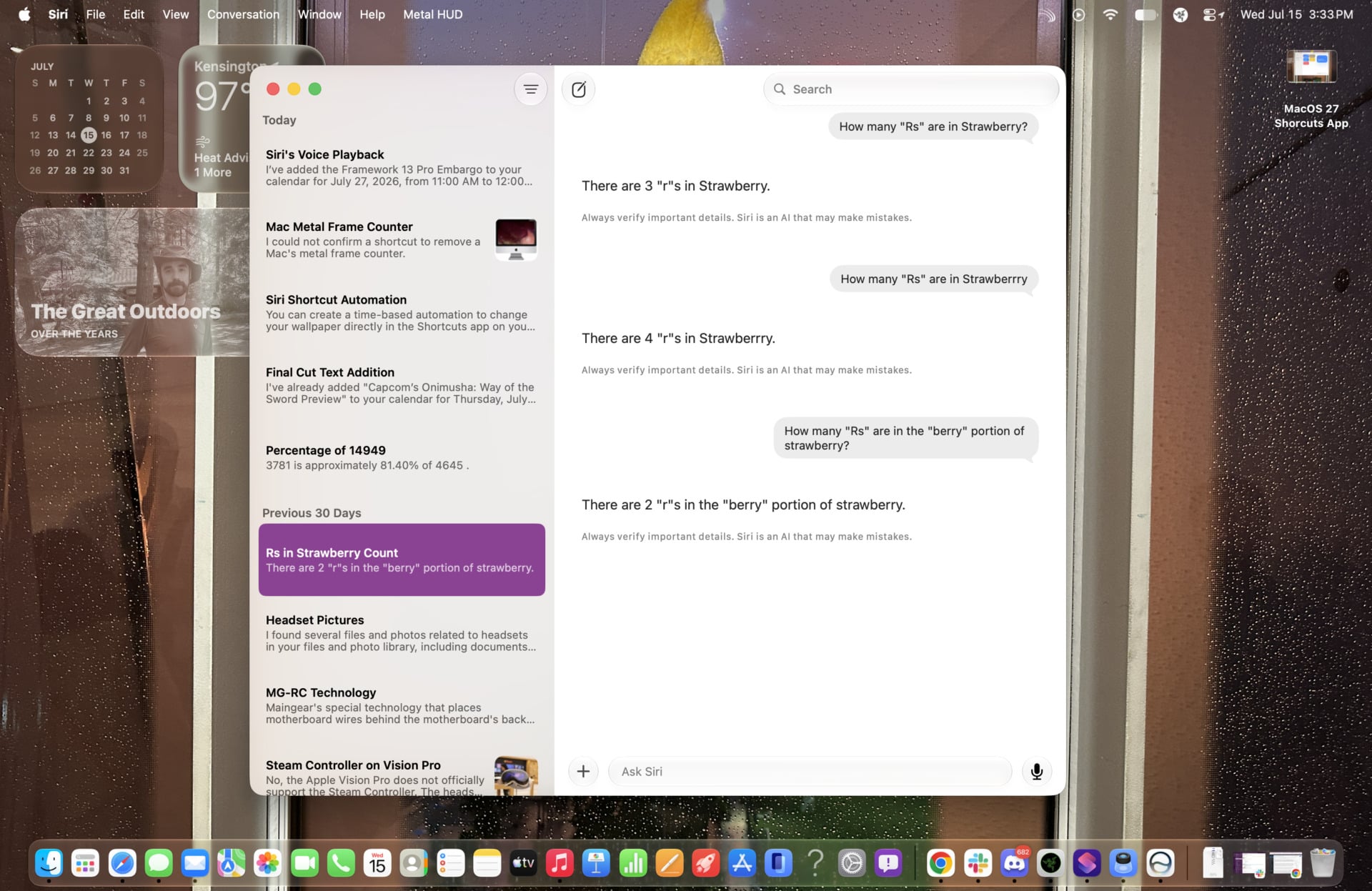Screen dimensions: 1372x891
Task: Open Trash from the Dock
Action: point(1323,863)
